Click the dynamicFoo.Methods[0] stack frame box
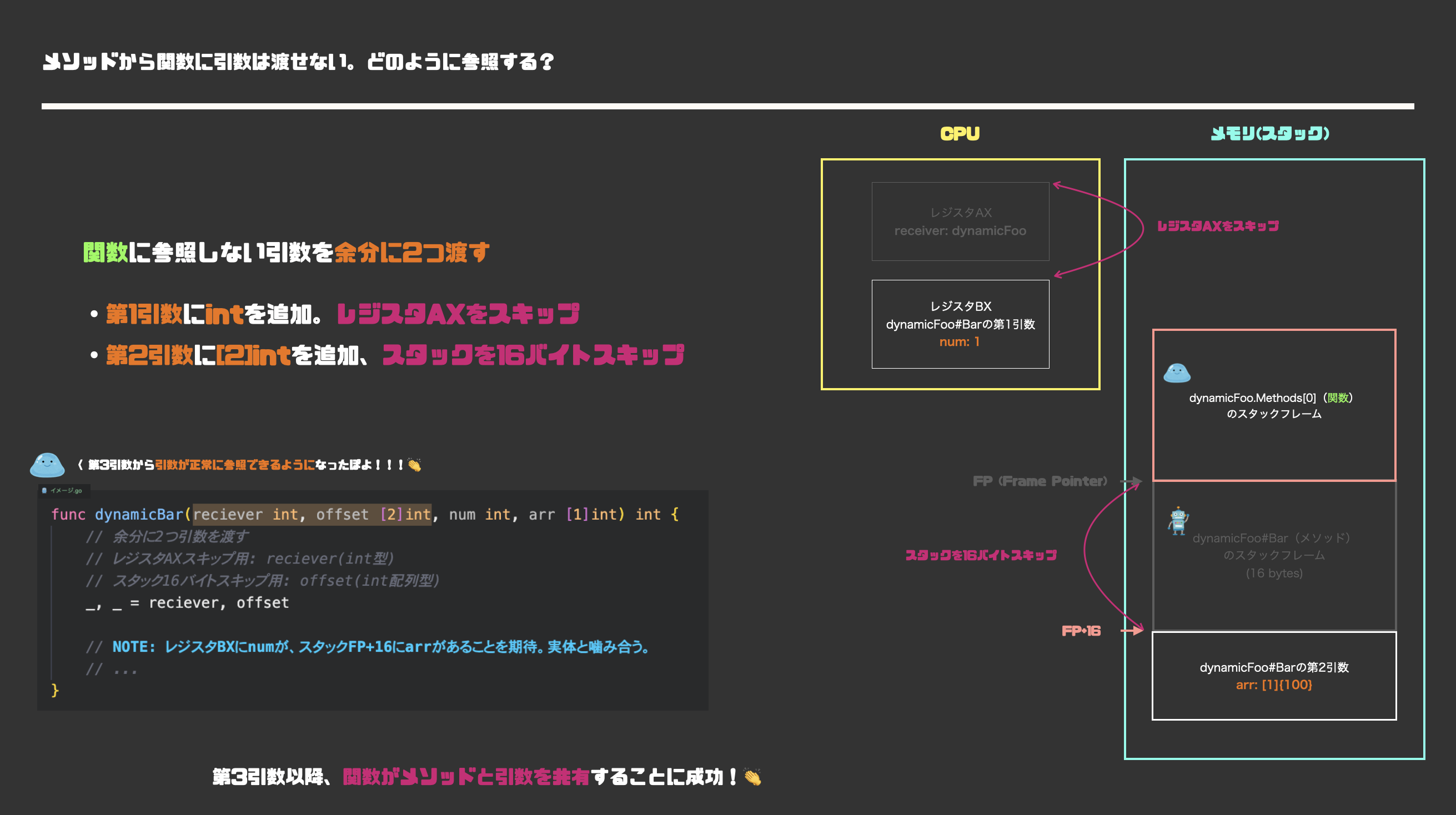Viewport: 1456px width, 815px height. (x=1273, y=405)
